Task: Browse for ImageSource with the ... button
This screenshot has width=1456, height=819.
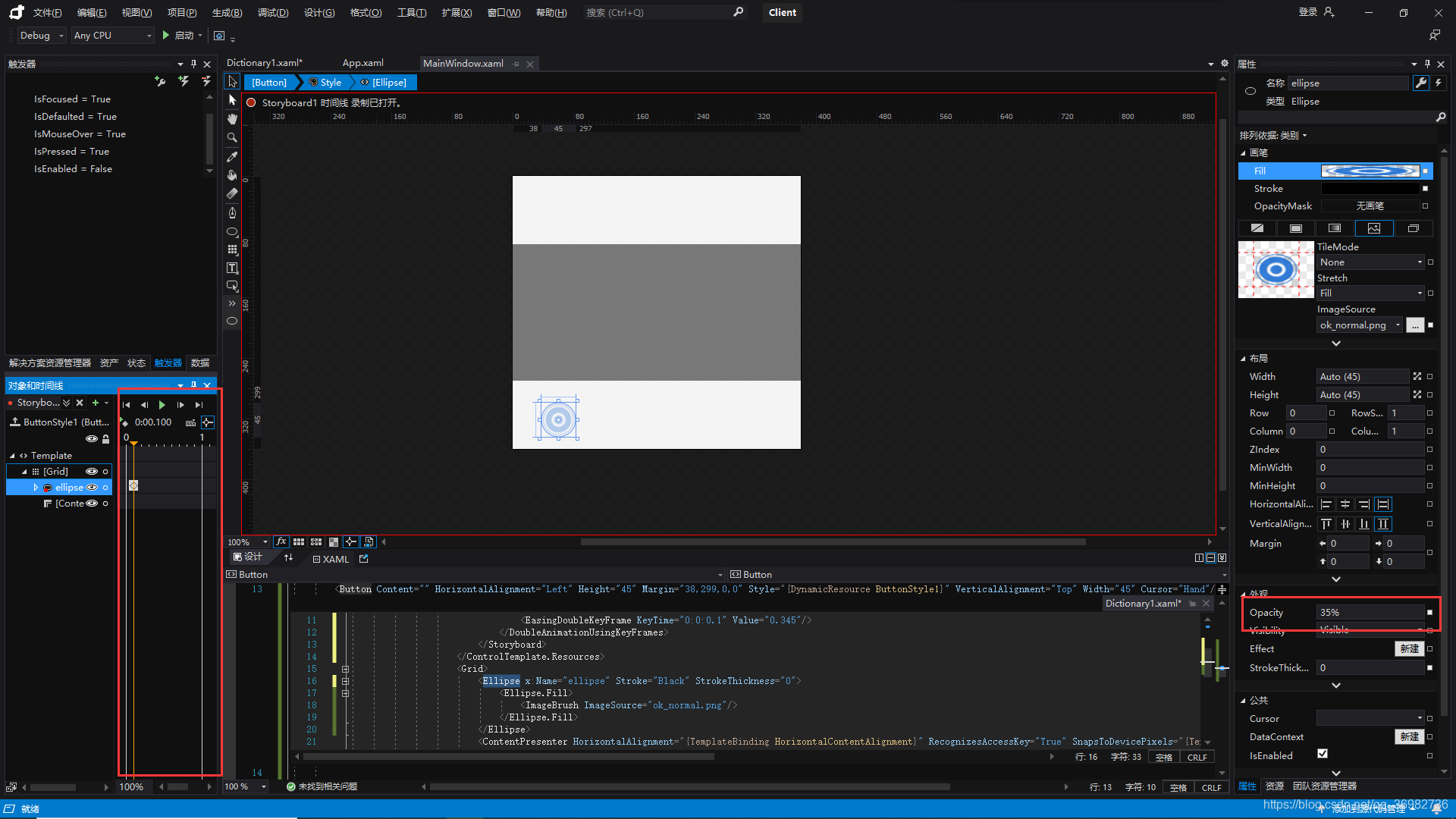Action: tap(1415, 325)
